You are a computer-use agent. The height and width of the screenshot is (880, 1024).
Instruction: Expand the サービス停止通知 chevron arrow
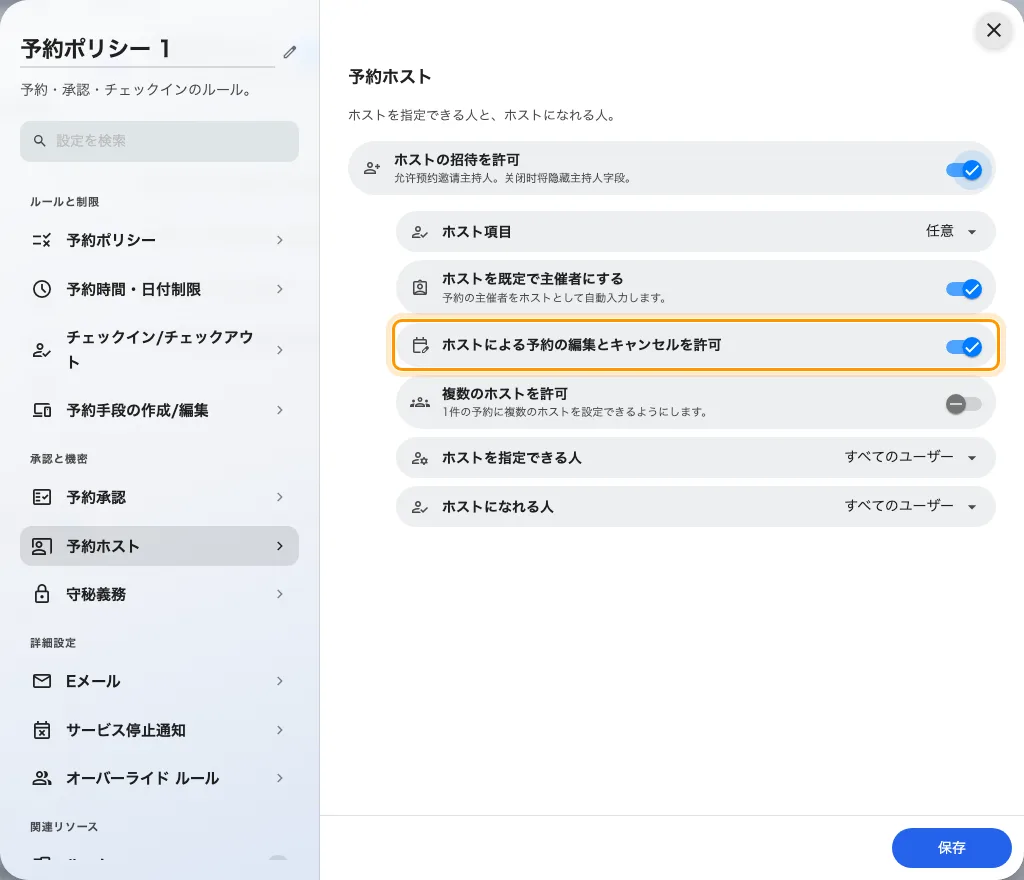[280, 730]
